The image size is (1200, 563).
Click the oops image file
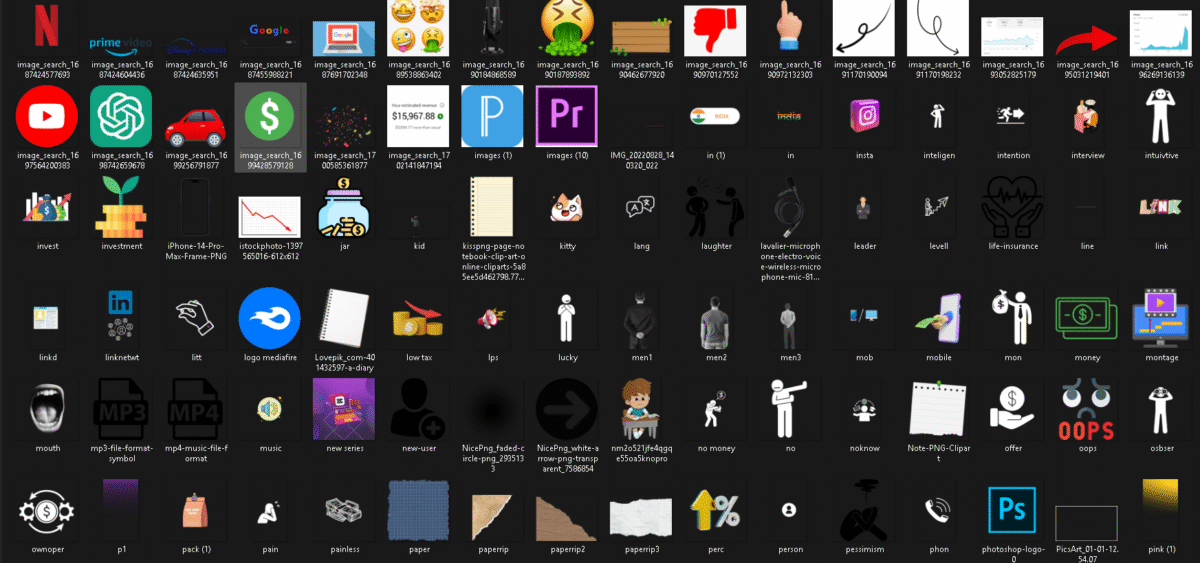[1085, 410]
